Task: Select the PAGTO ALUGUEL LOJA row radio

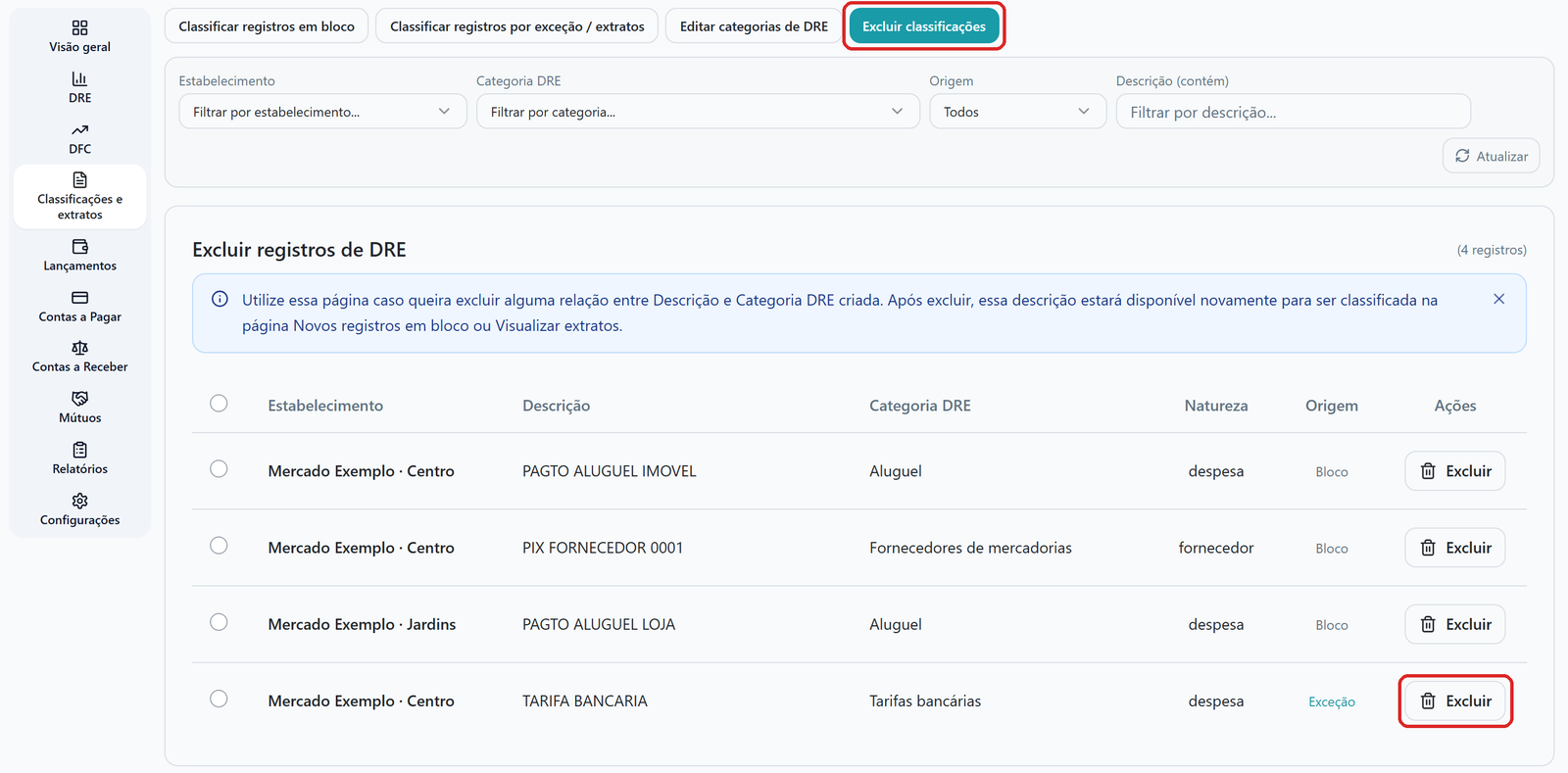Action: (219, 622)
